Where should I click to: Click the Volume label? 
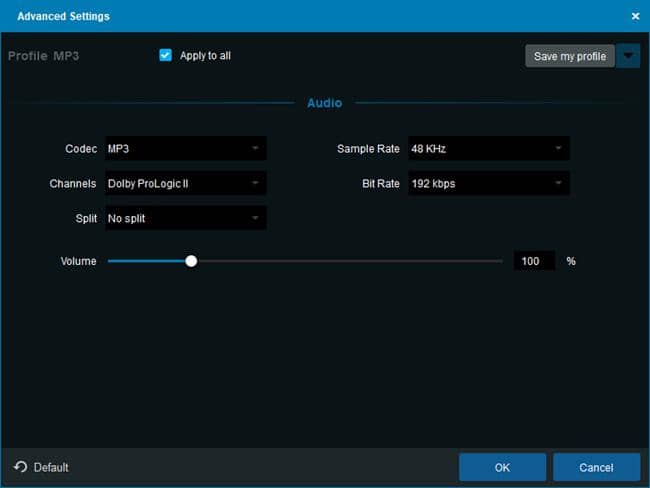78,261
